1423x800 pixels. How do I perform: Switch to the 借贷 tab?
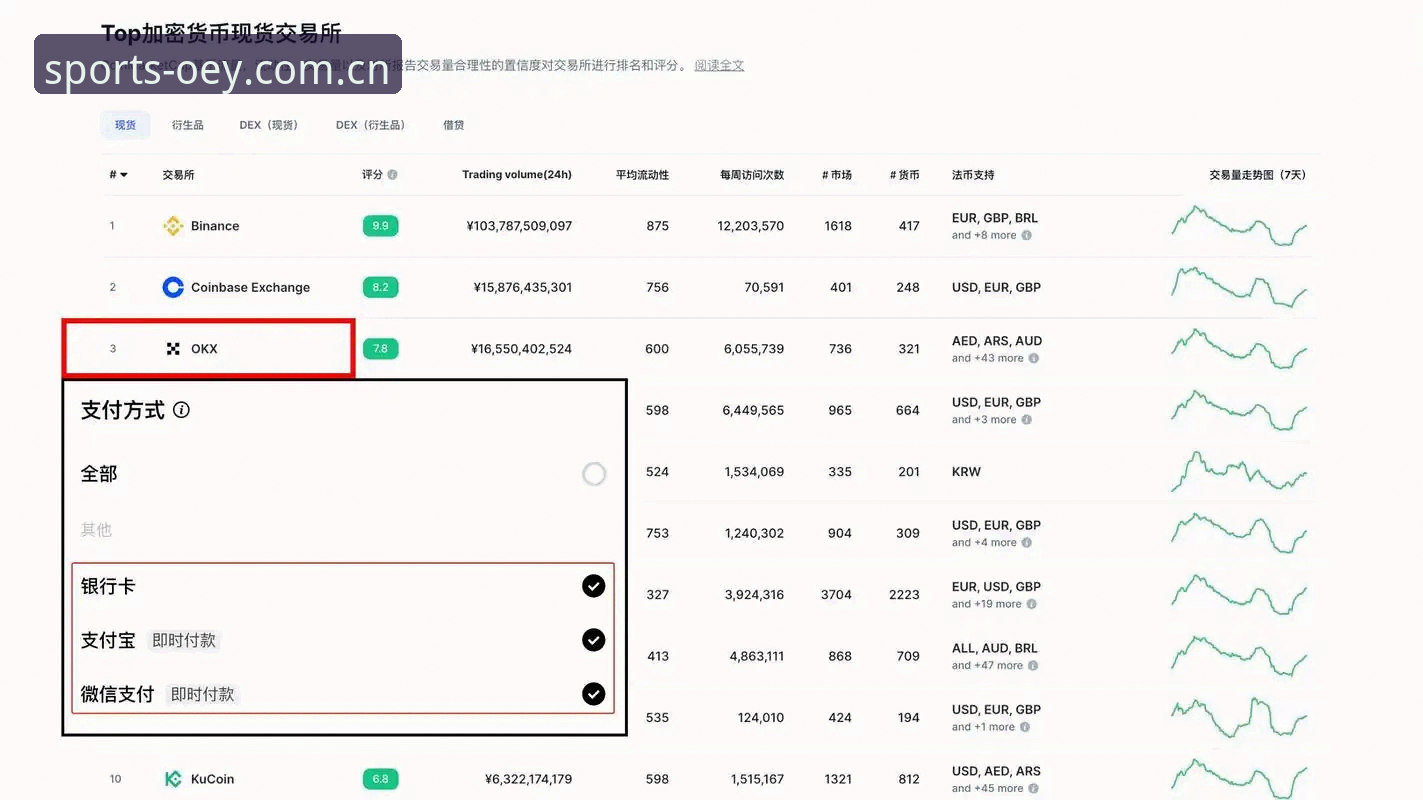point(454,125)
